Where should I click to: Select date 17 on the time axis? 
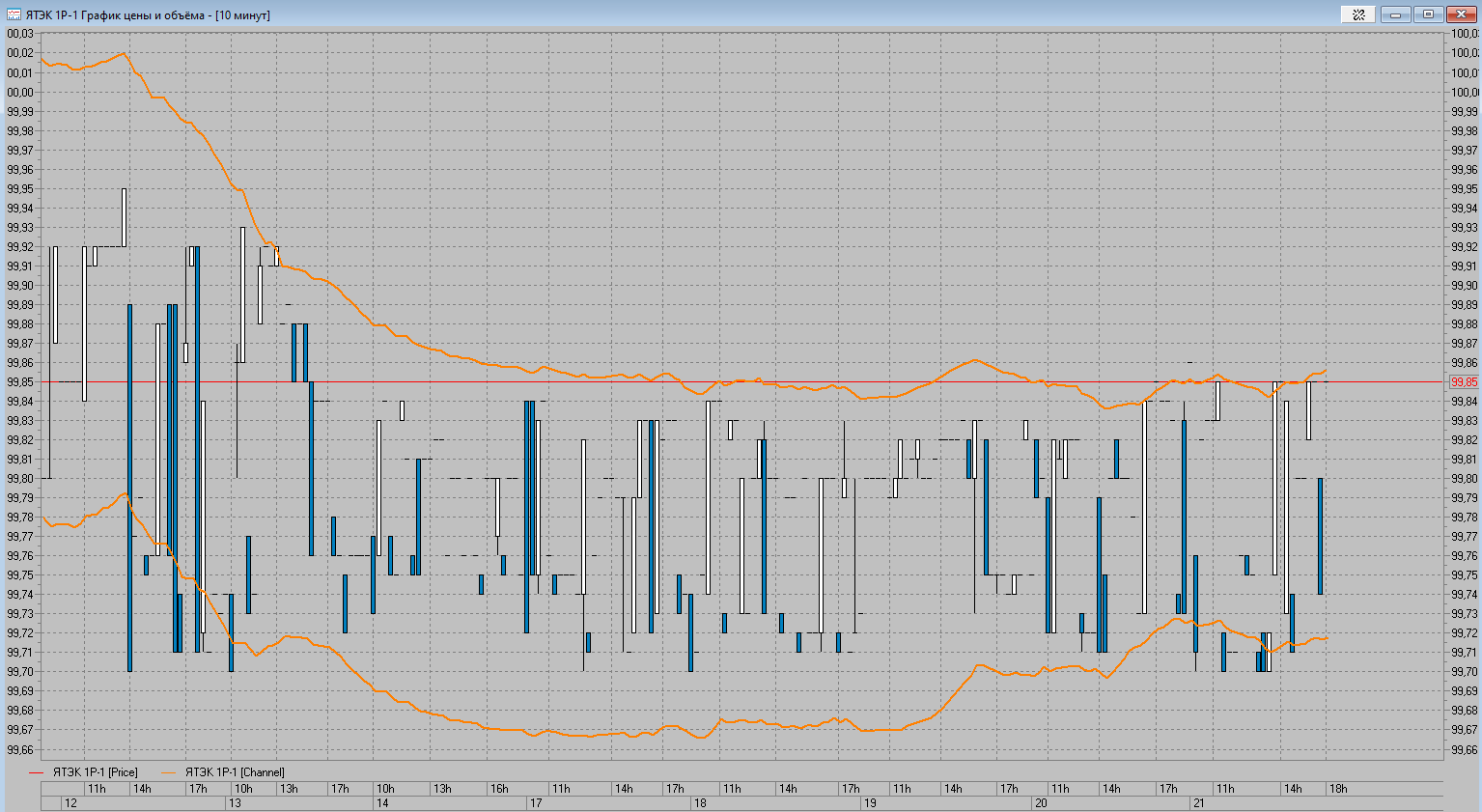[x=536, y=803]
